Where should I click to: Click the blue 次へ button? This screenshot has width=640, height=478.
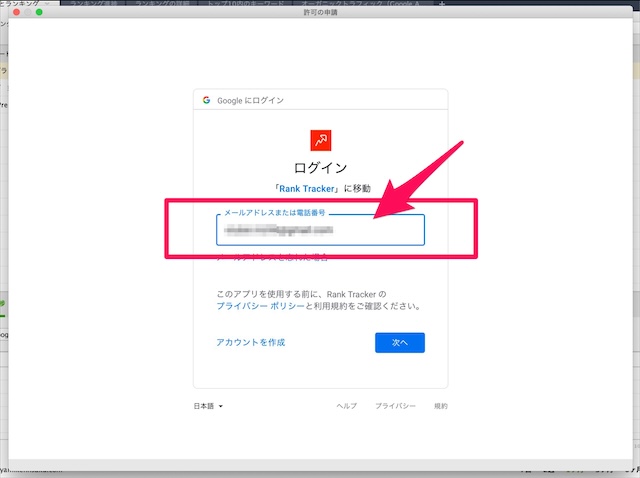tap(400, 342)
